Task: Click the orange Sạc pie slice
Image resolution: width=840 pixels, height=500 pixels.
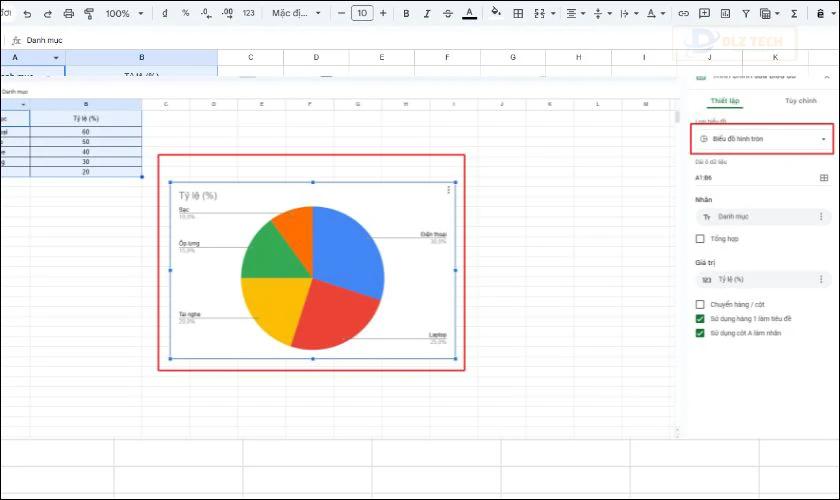Action: 297,228
